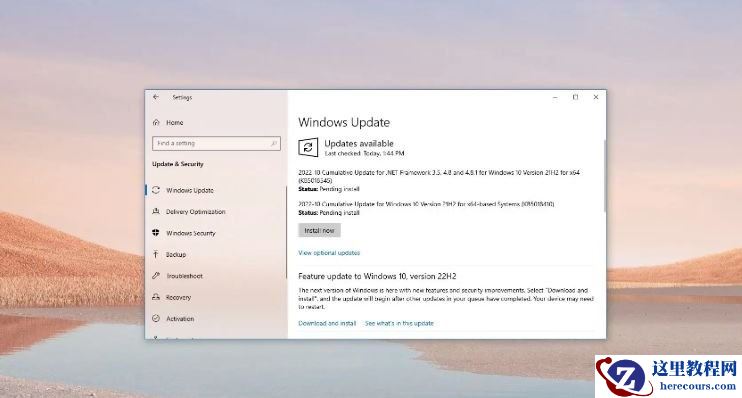Screen dimensions: 742x398
Task: Click the search magnifier icon
Action: click(x=274, y=143)
